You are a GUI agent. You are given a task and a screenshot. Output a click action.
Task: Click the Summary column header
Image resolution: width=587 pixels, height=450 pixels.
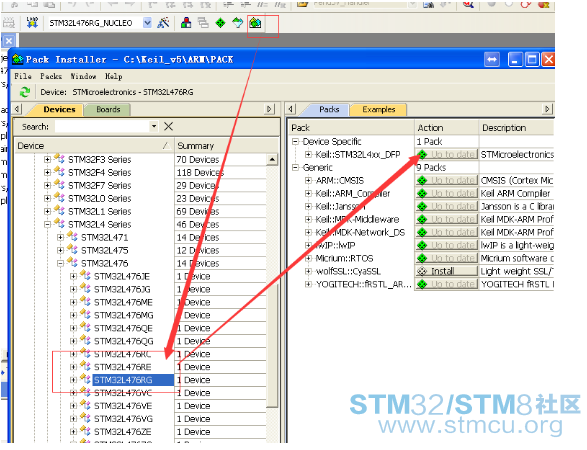point(227,146)
